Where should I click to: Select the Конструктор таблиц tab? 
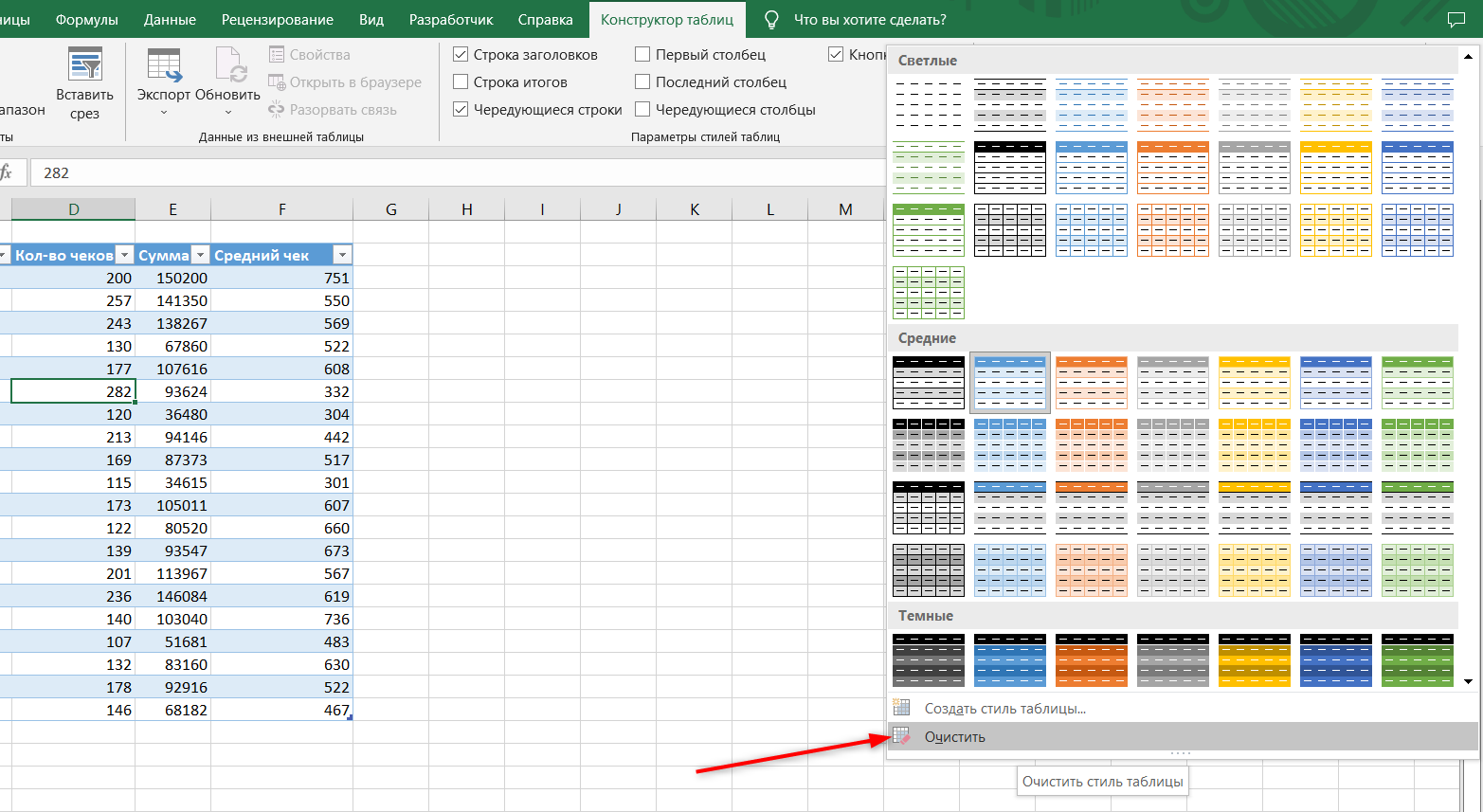click(x=667, y=19)
